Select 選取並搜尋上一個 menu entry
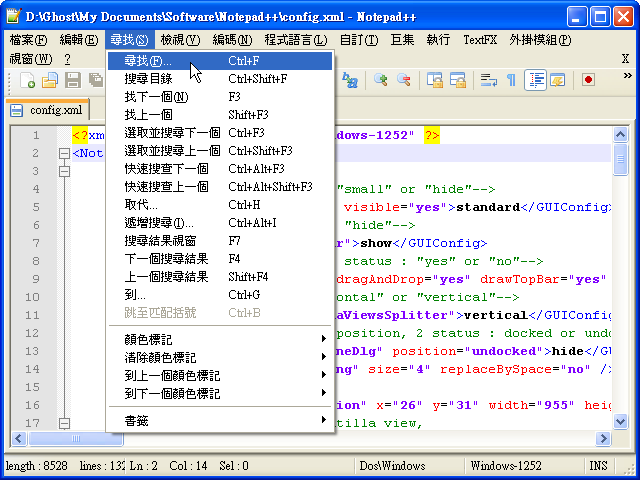Image resolution: width=640 pixels, height=480 pixels. 220,151
